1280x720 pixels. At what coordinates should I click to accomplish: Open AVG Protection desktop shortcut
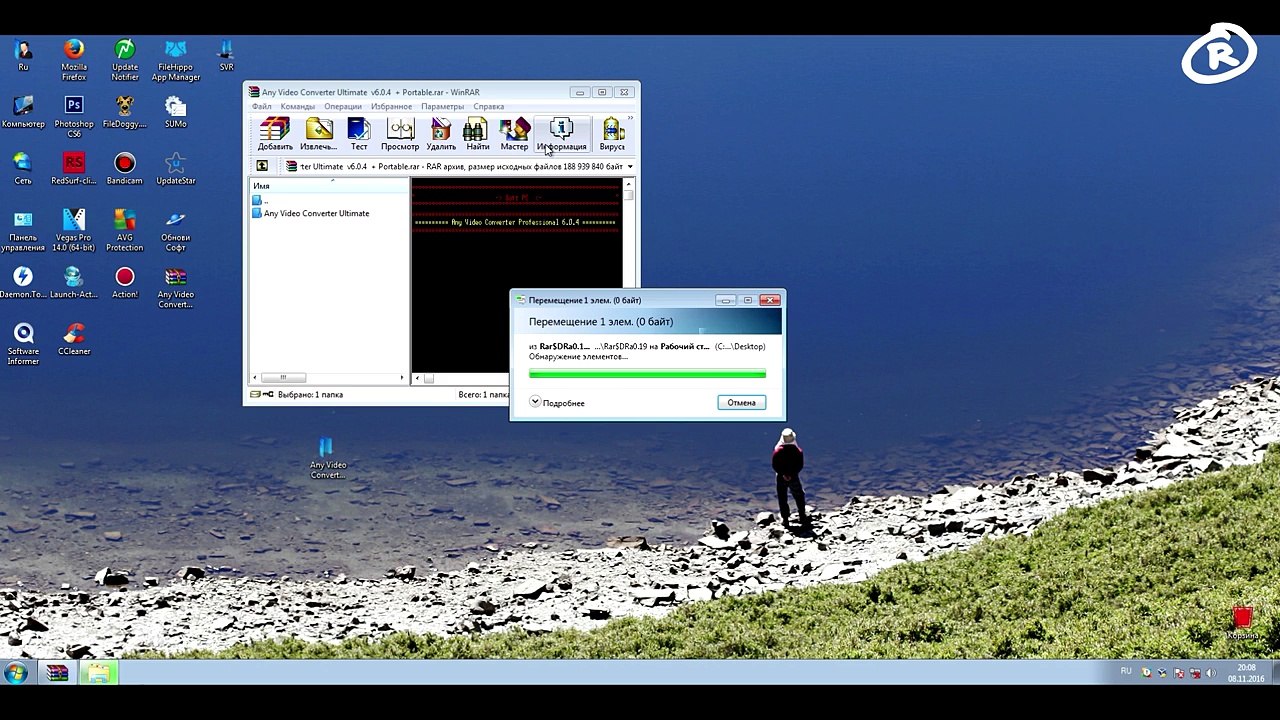[x=125, y=231]
